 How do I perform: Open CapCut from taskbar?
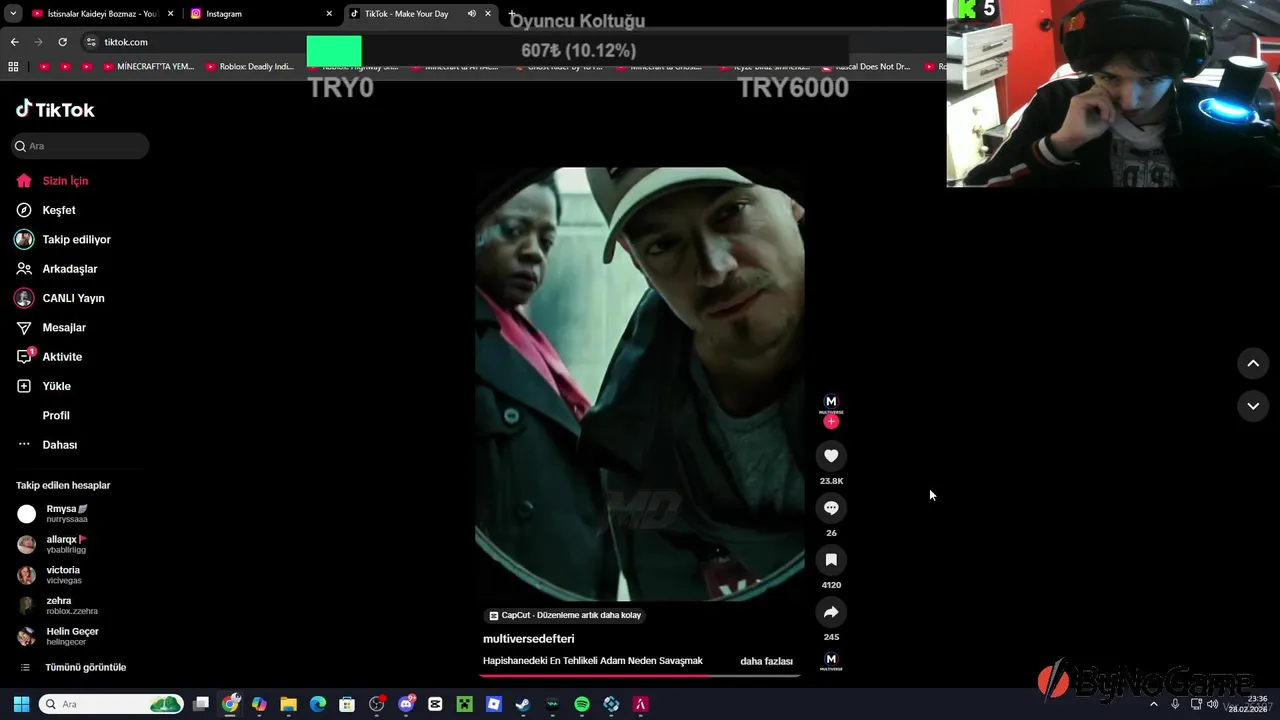point(435,704)
